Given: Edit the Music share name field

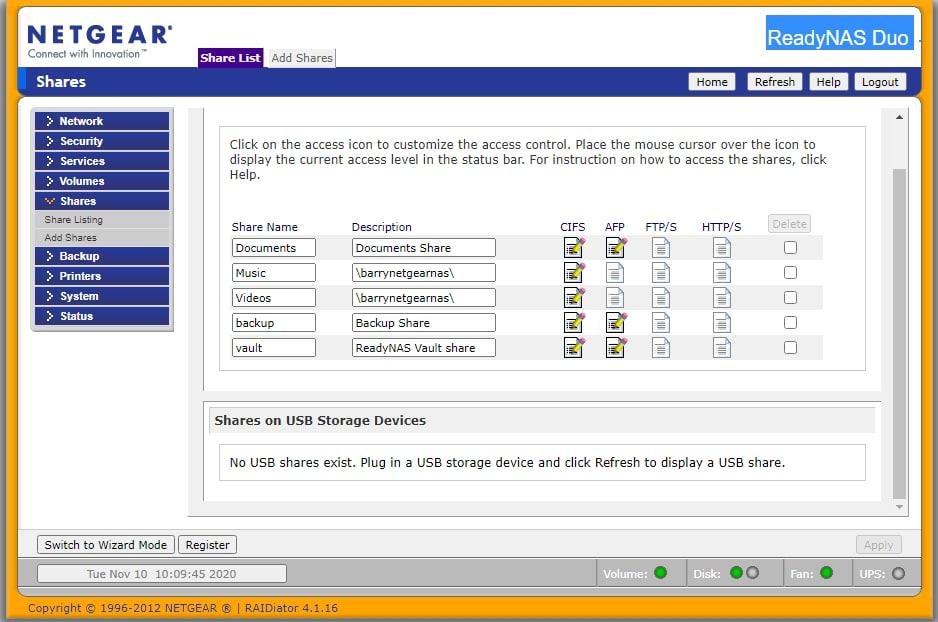Looking at the screenshot, I should click(x=273, y=273).
